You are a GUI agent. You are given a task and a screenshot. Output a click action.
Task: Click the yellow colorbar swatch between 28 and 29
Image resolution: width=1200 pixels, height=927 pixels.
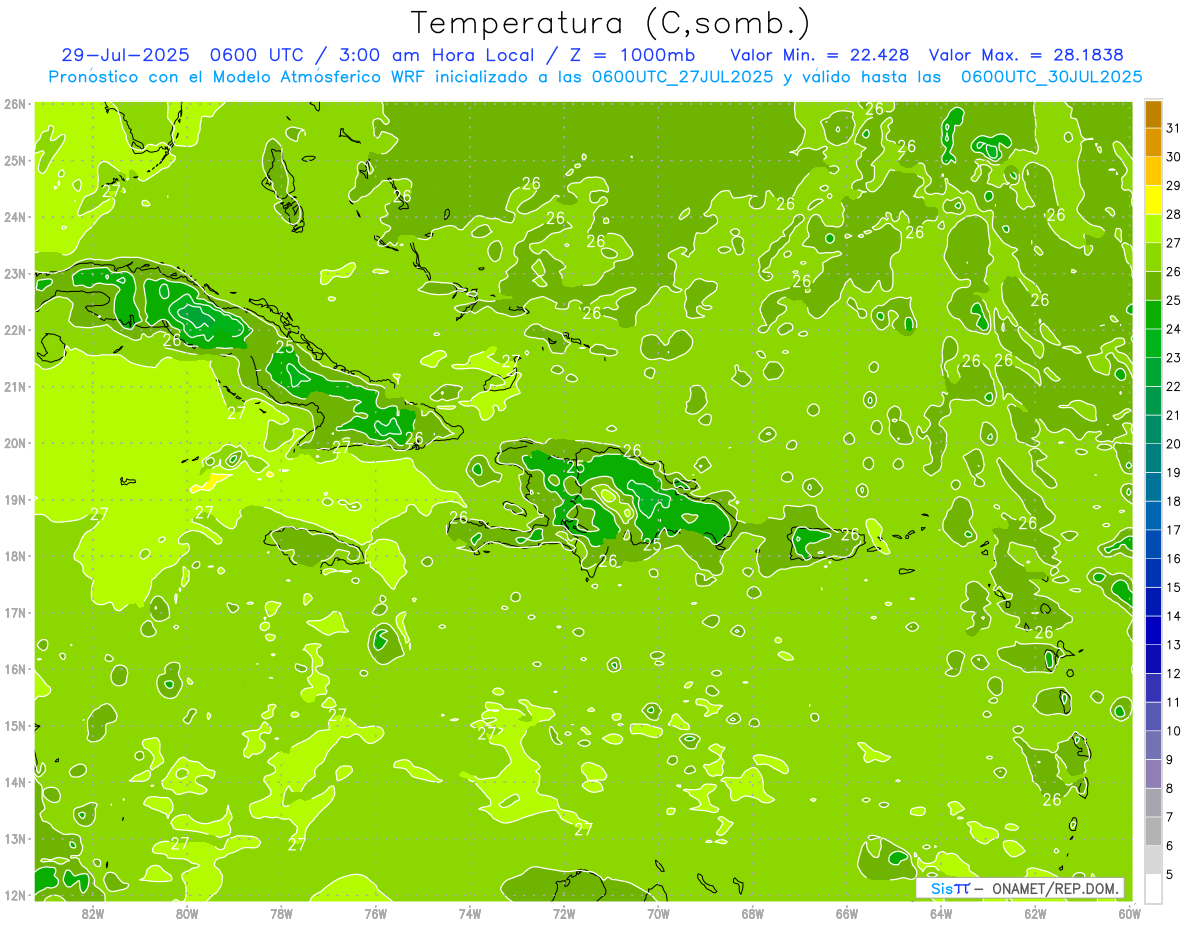pos(1154,200)
